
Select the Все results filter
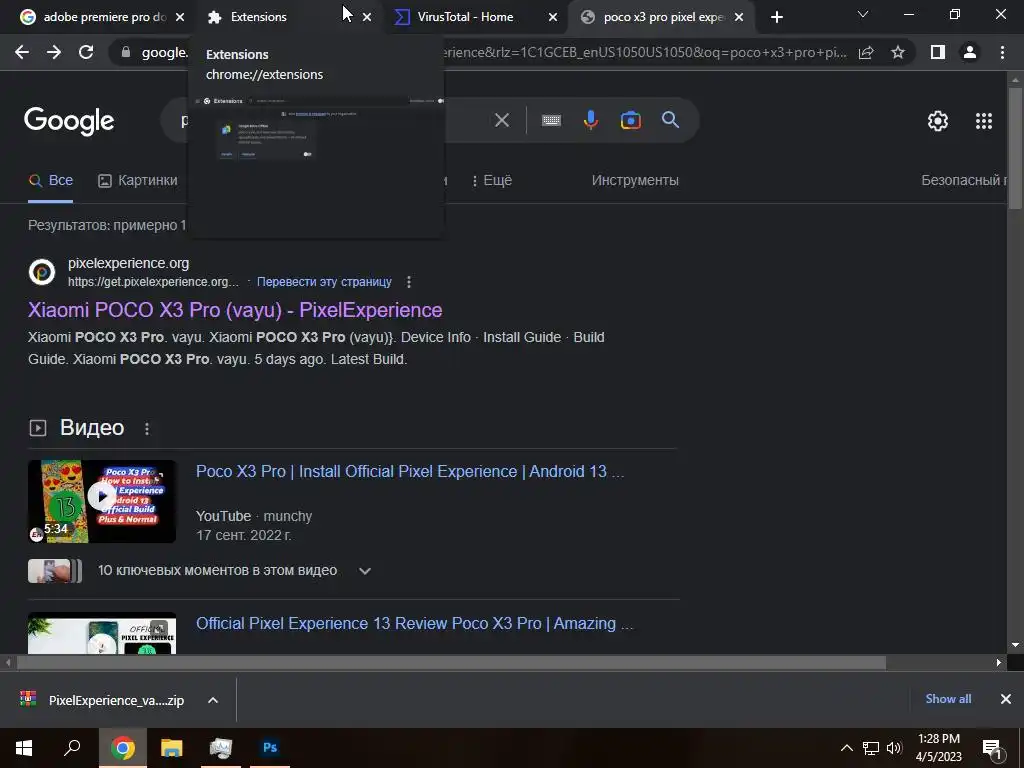click(50, 180)
